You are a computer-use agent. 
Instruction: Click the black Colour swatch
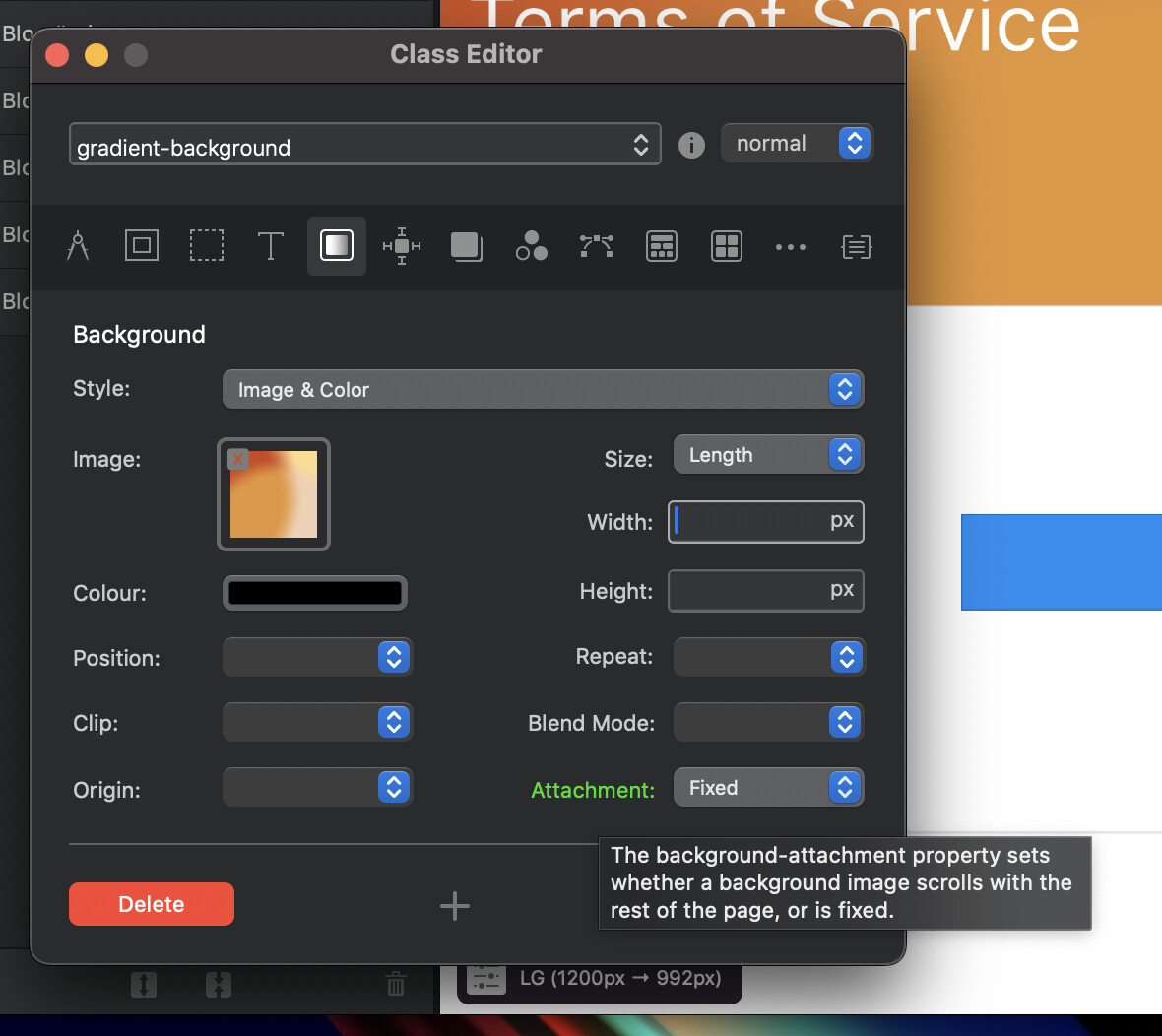315,593
